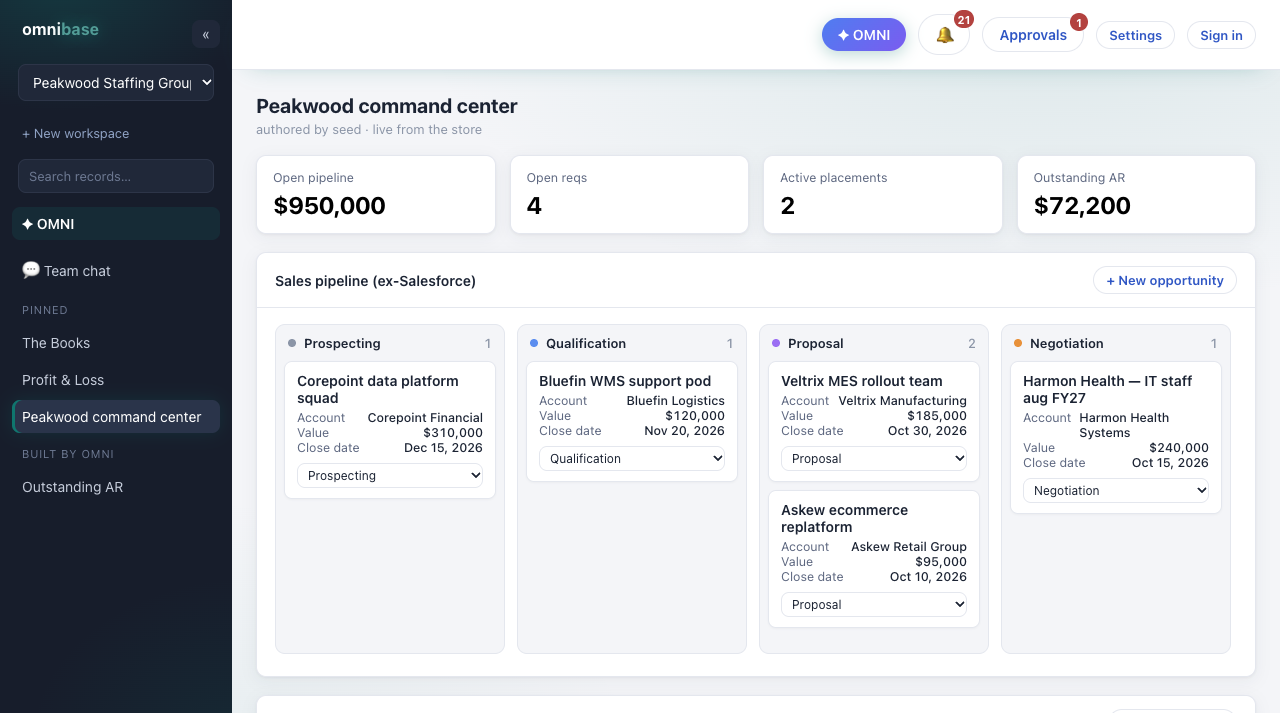
Task: Open the OMNI assistant from the top bar
Action: [x=864, y=35]
